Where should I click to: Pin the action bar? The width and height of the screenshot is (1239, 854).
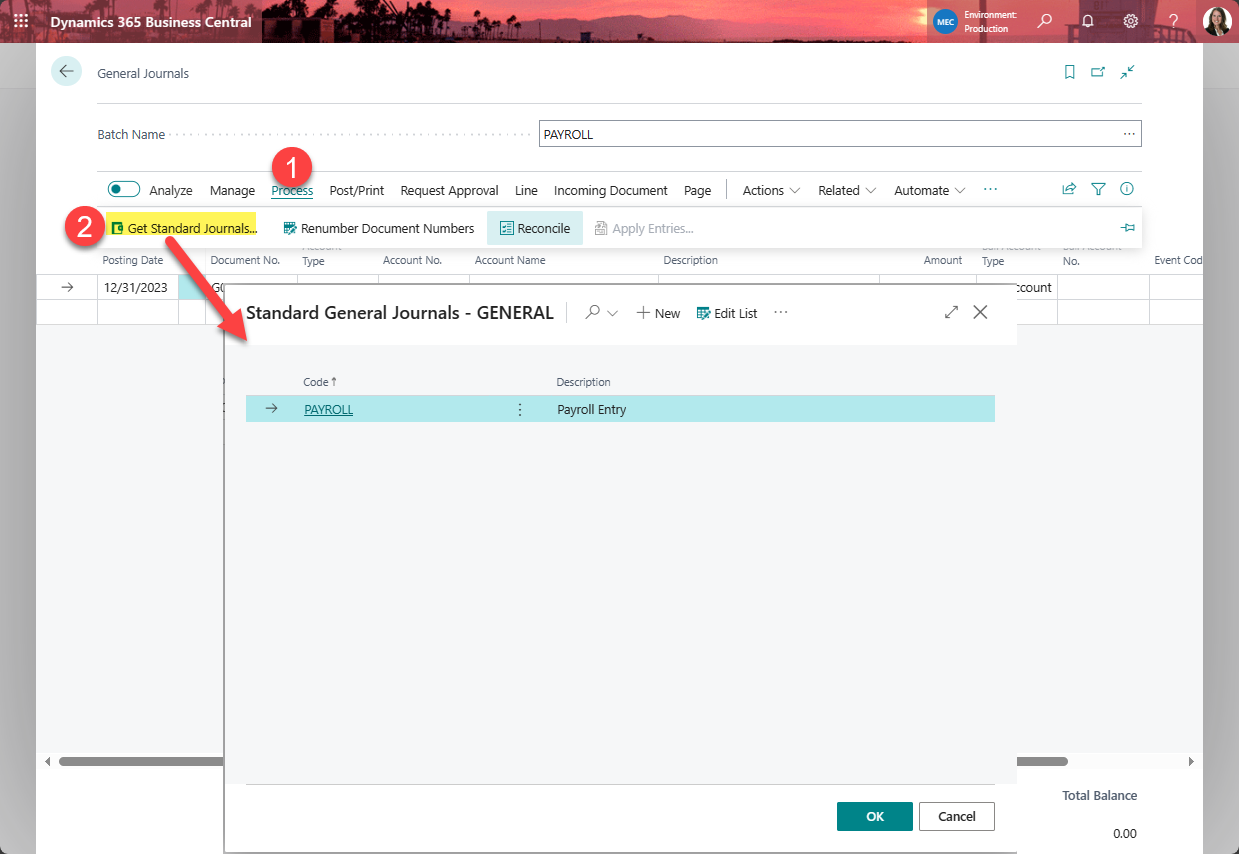1128,228
